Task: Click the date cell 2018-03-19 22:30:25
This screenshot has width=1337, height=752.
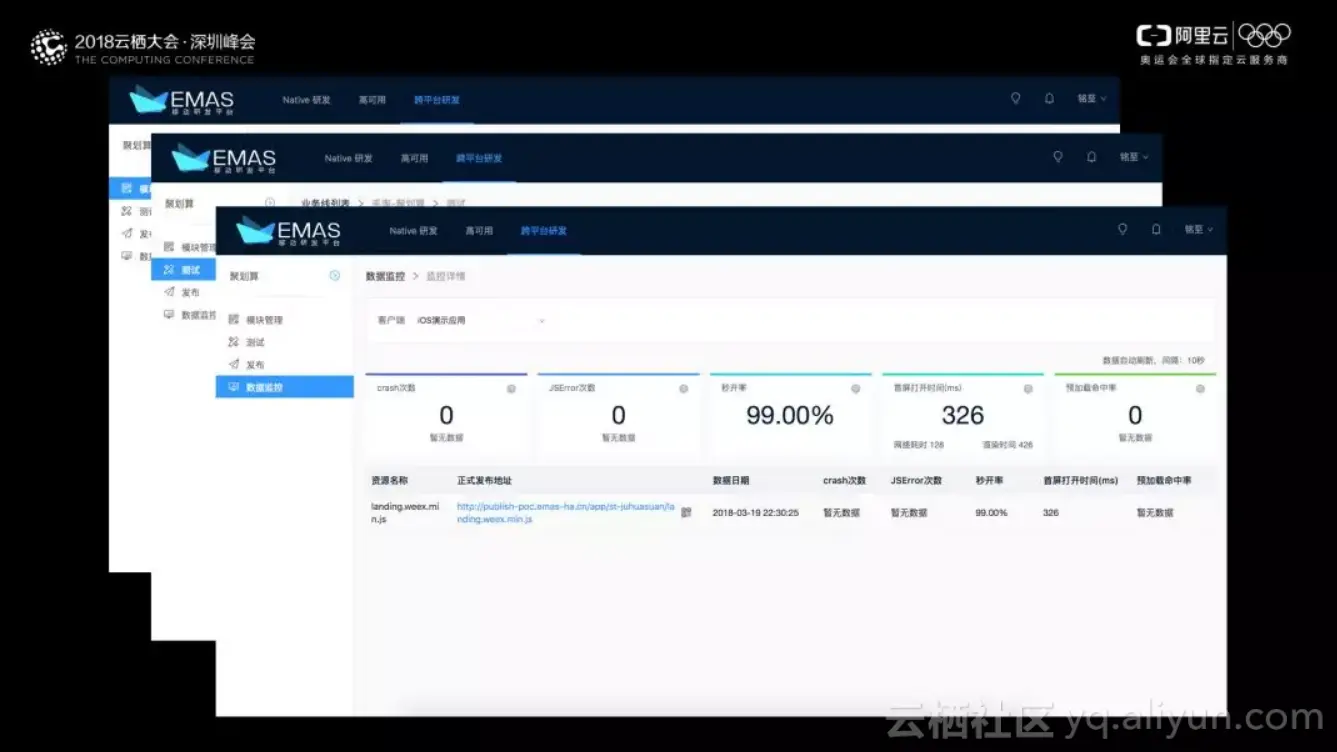Action: point(755,513)
